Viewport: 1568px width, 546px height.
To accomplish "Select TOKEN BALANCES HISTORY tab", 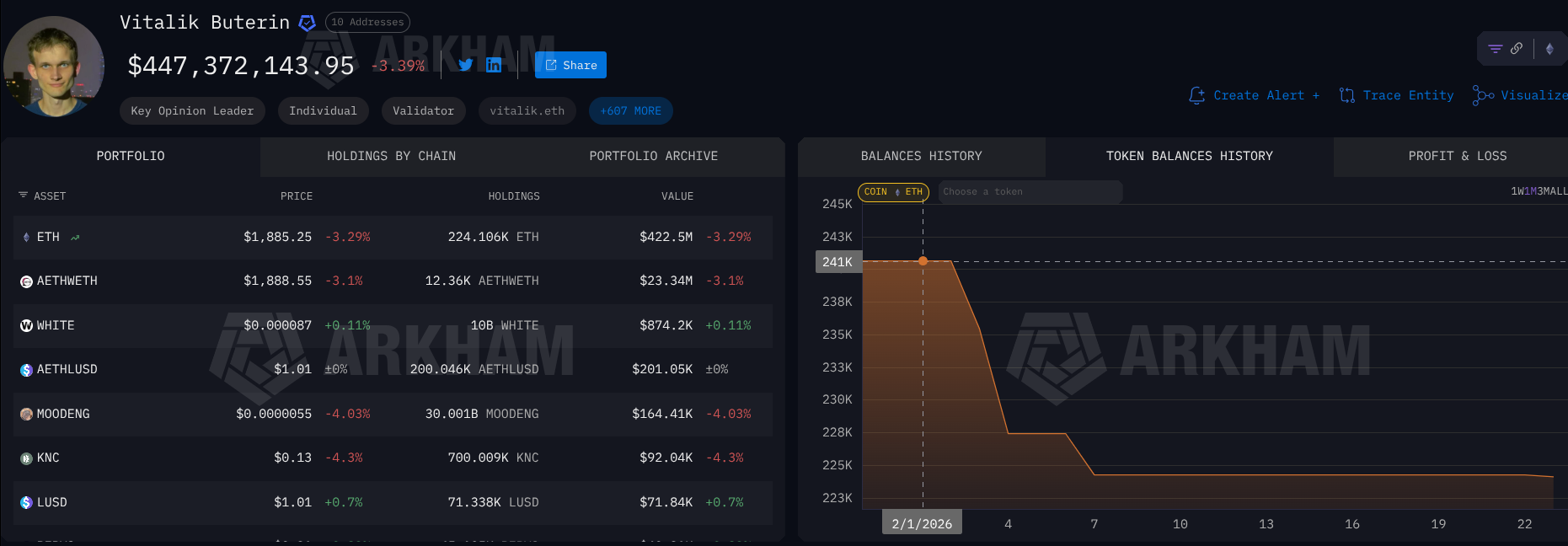I will 1189,156.
